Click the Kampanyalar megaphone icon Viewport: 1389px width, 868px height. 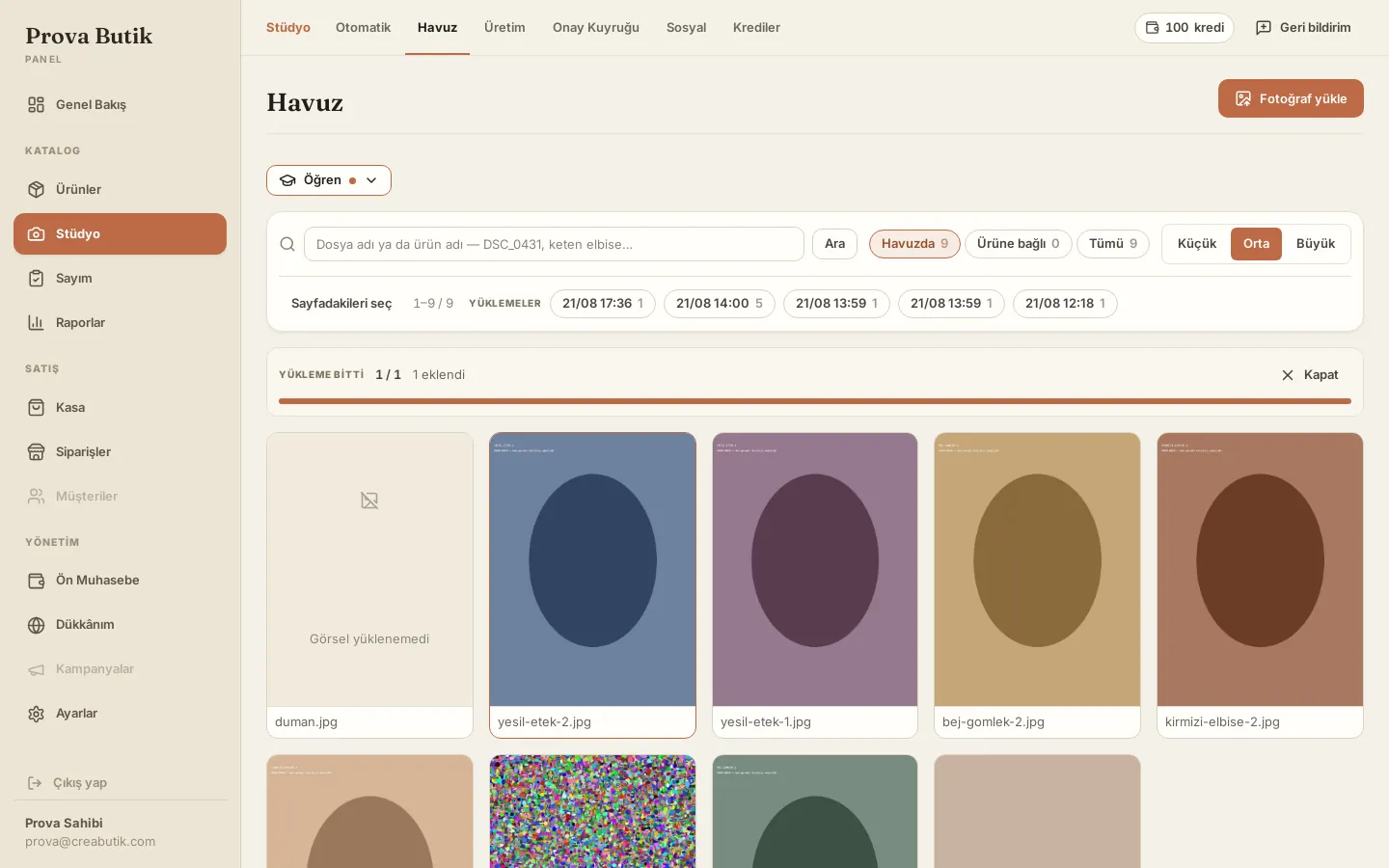click(x=36, y=669)
